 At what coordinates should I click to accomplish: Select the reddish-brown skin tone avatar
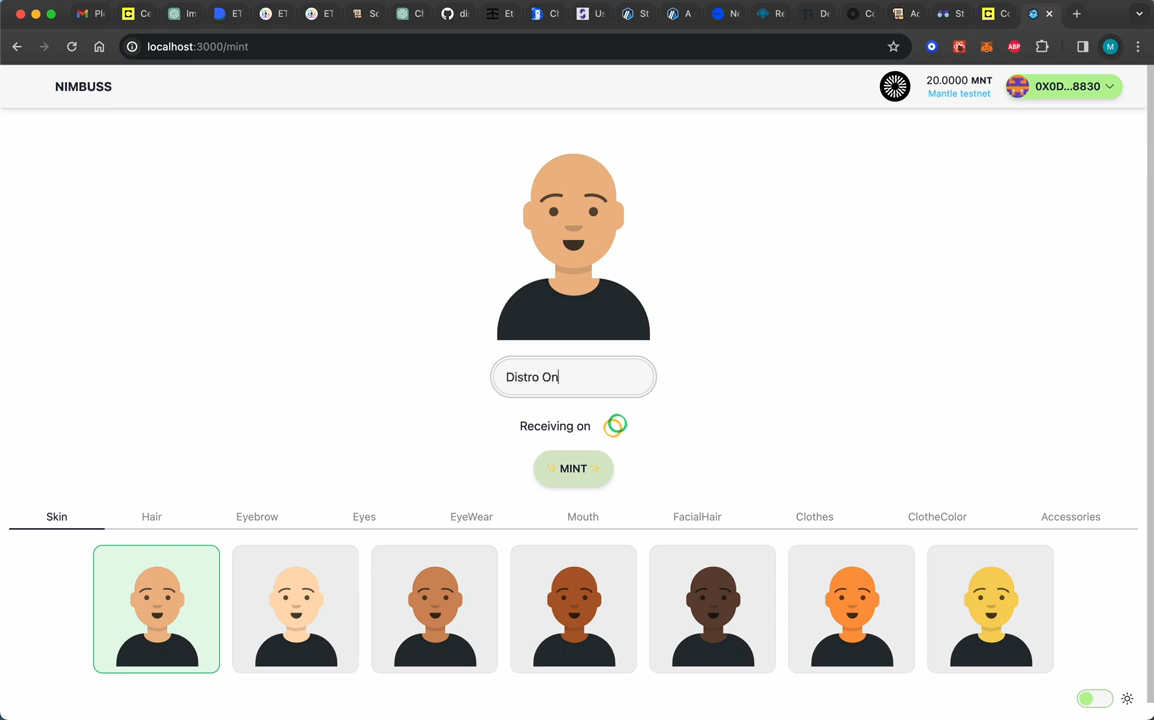pyautogui.click(x=573, y=609)
